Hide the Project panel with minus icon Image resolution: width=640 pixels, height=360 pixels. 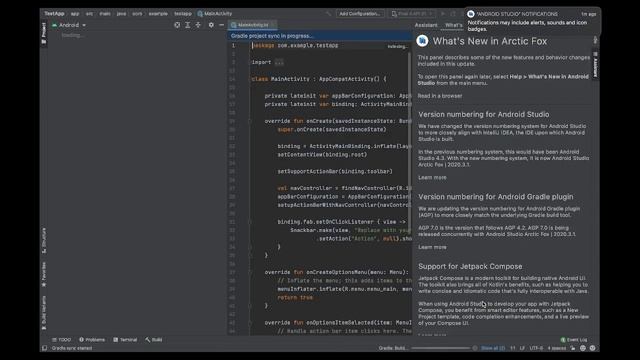click(222, 25)
